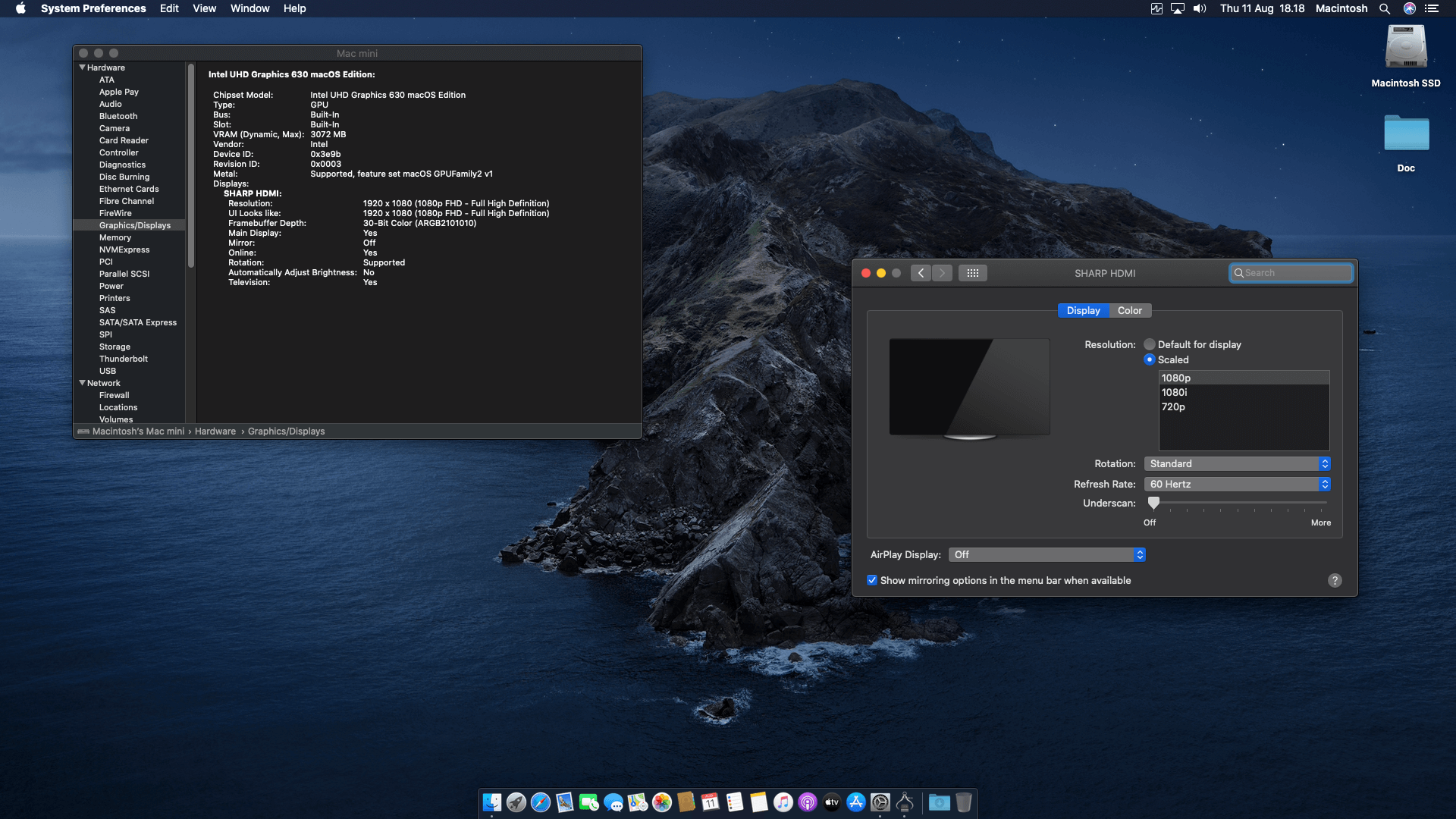
Task: Click the Underscan slider handle
Action: pos(1153,502)
